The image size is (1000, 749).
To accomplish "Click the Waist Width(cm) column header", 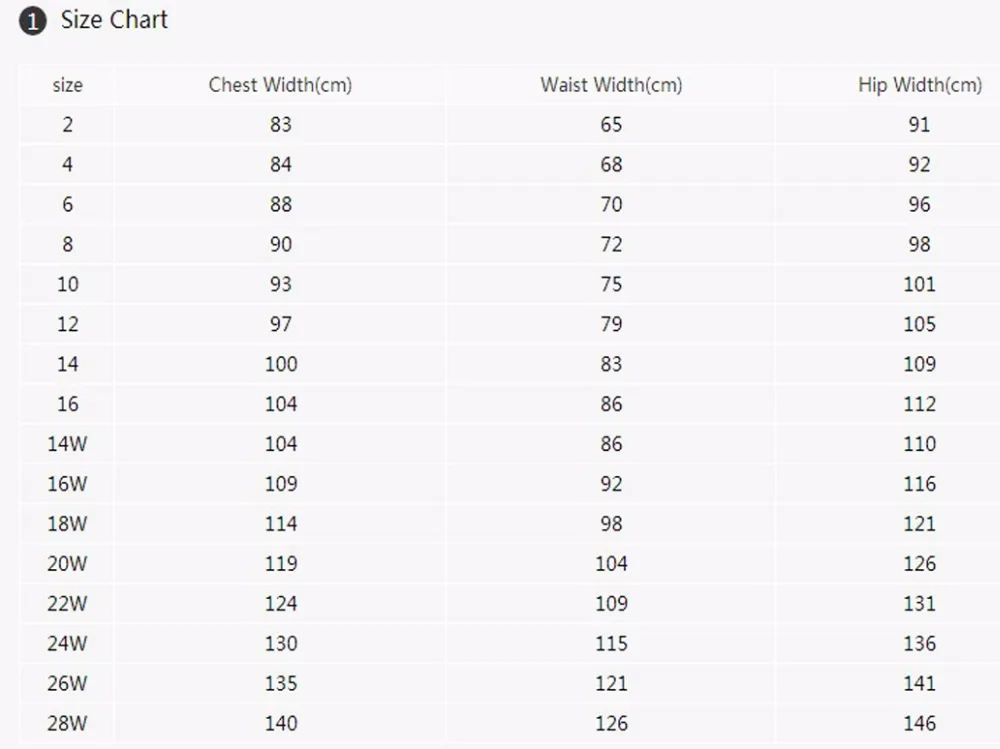I will click(611, 85).
